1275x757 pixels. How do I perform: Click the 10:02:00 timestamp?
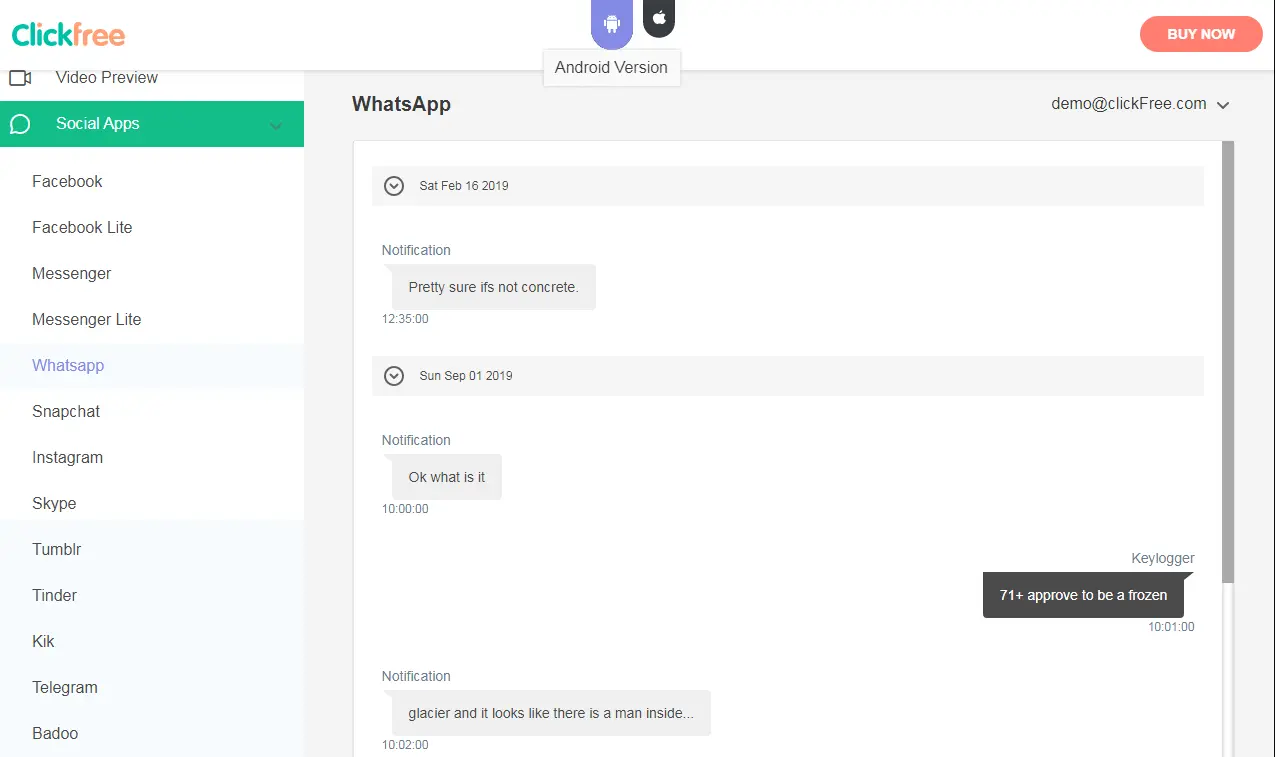405,745
